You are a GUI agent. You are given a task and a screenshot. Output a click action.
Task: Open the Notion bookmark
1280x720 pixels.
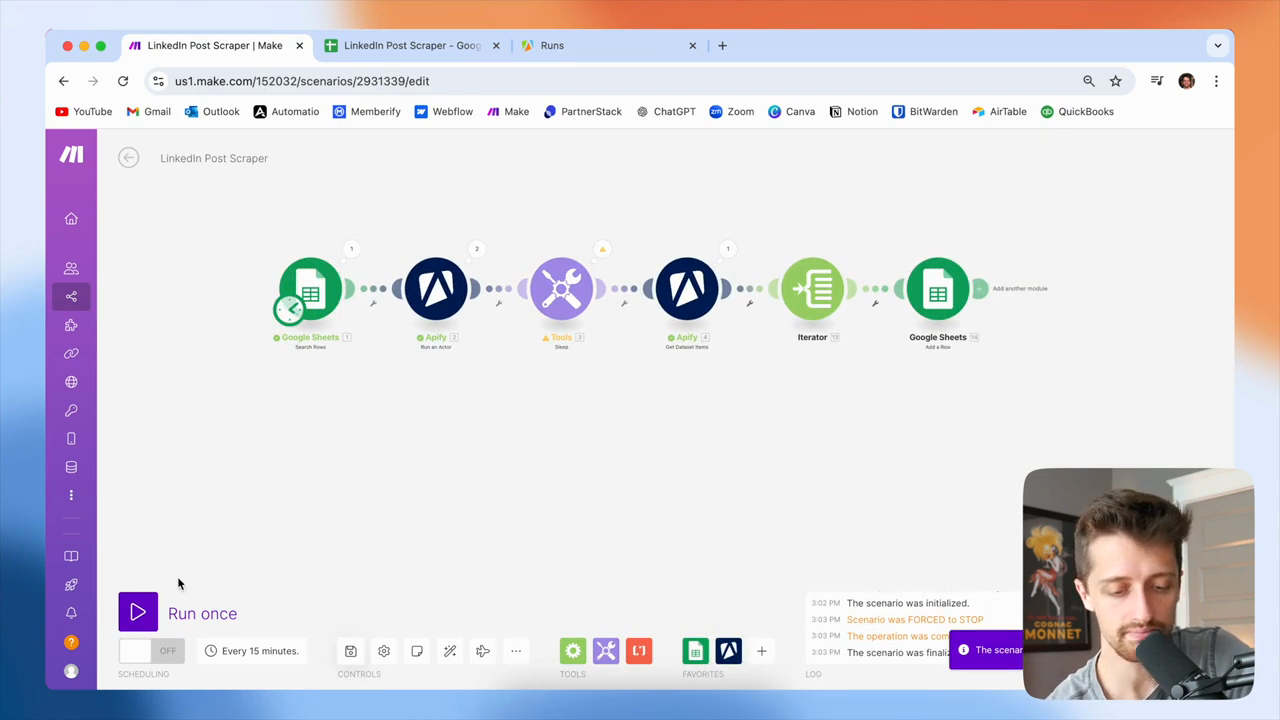853,112
